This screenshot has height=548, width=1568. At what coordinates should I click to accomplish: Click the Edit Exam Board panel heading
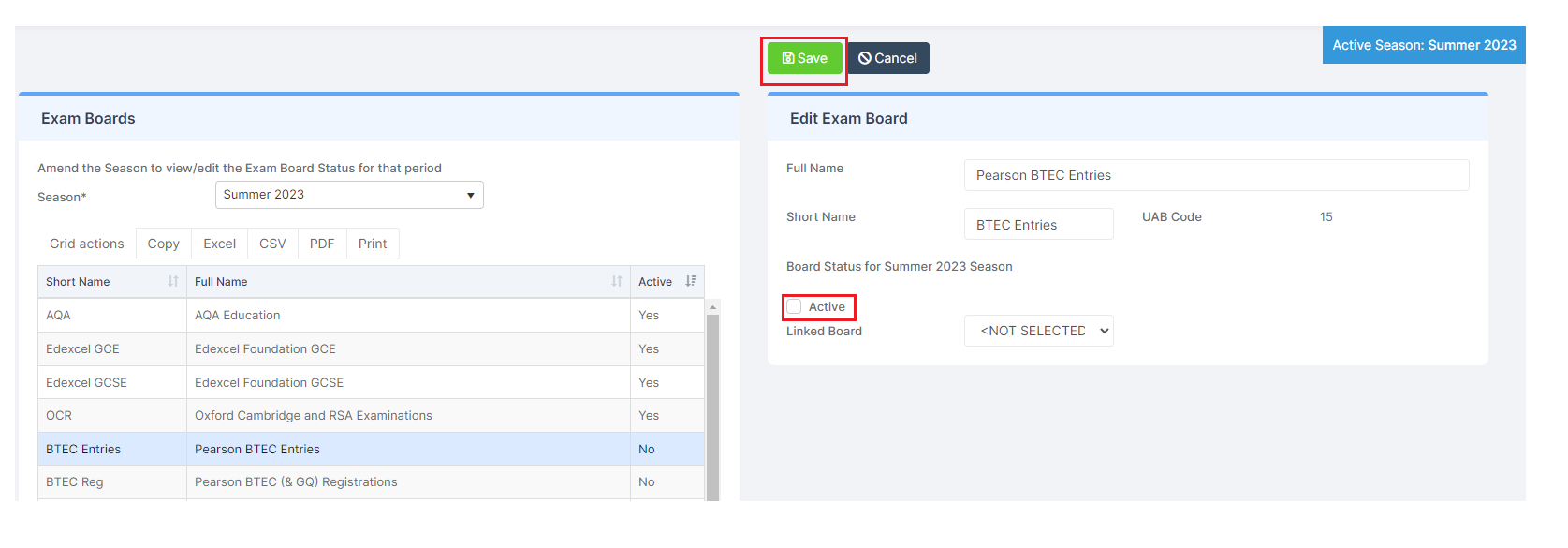[x=849, y=118]
